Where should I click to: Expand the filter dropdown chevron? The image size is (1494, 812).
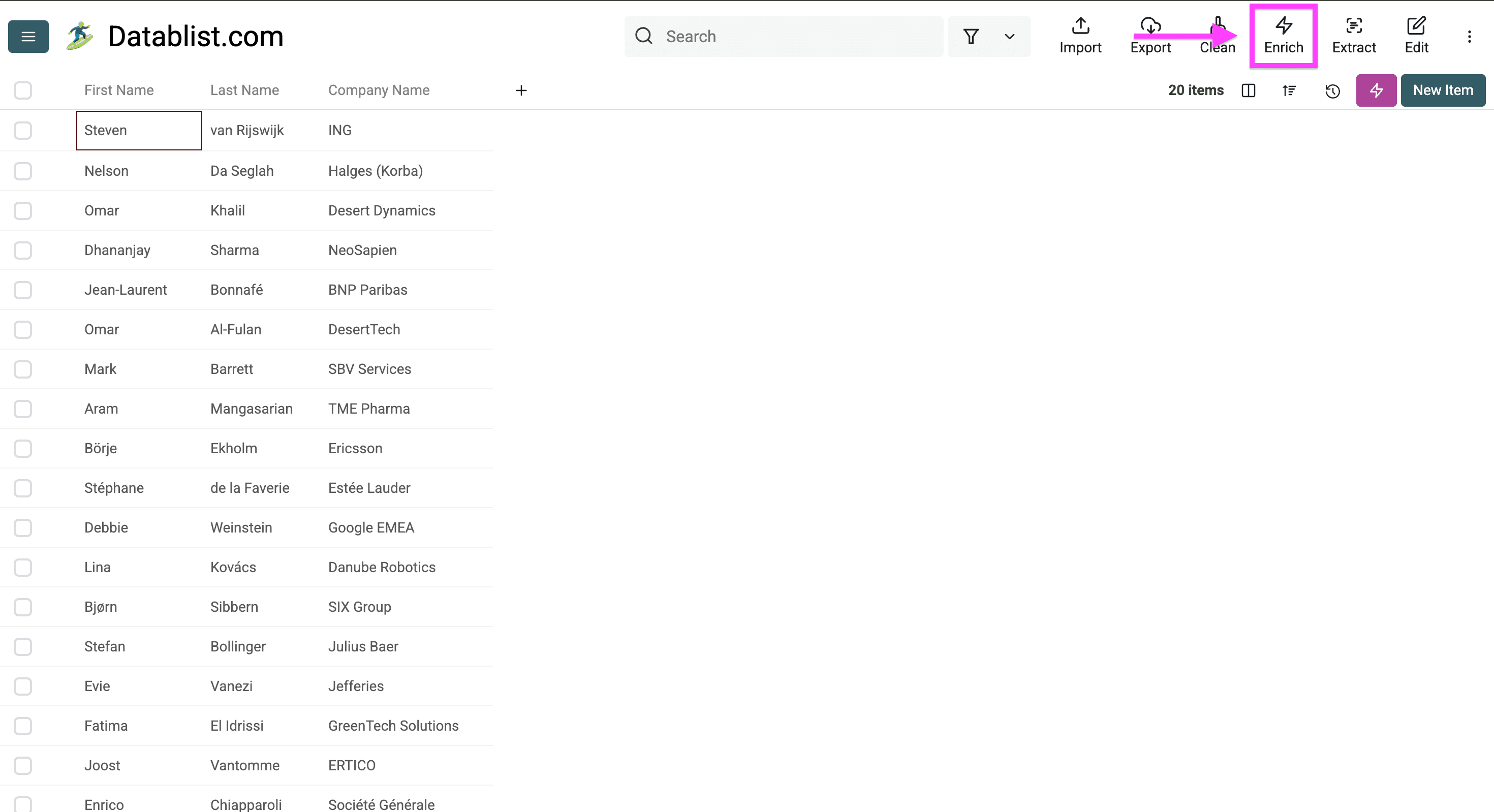tap(1009, 37)
